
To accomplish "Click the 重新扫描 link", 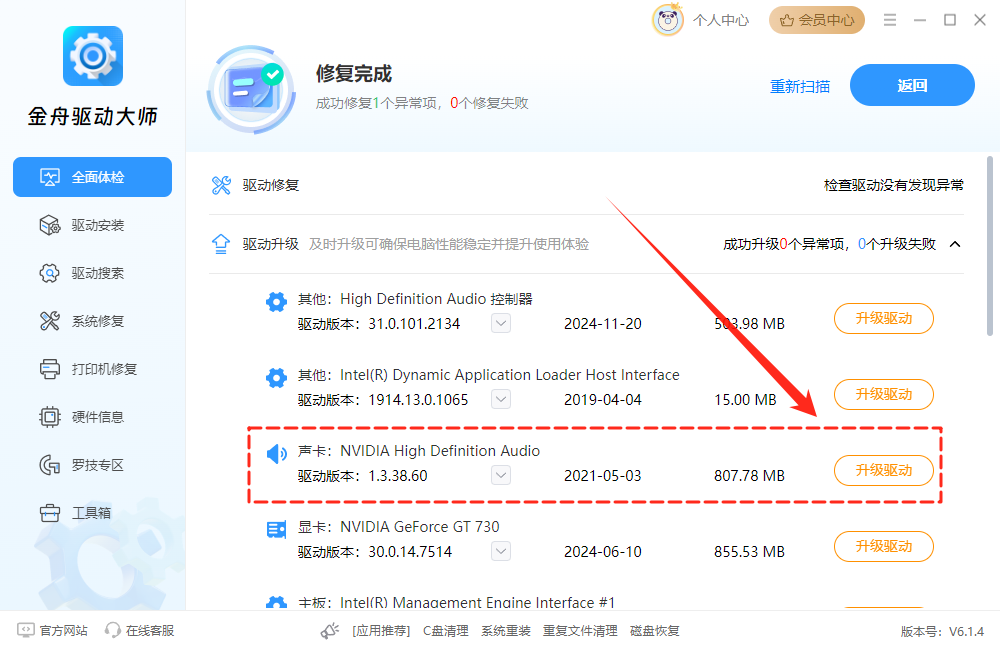I will [799, 86].
